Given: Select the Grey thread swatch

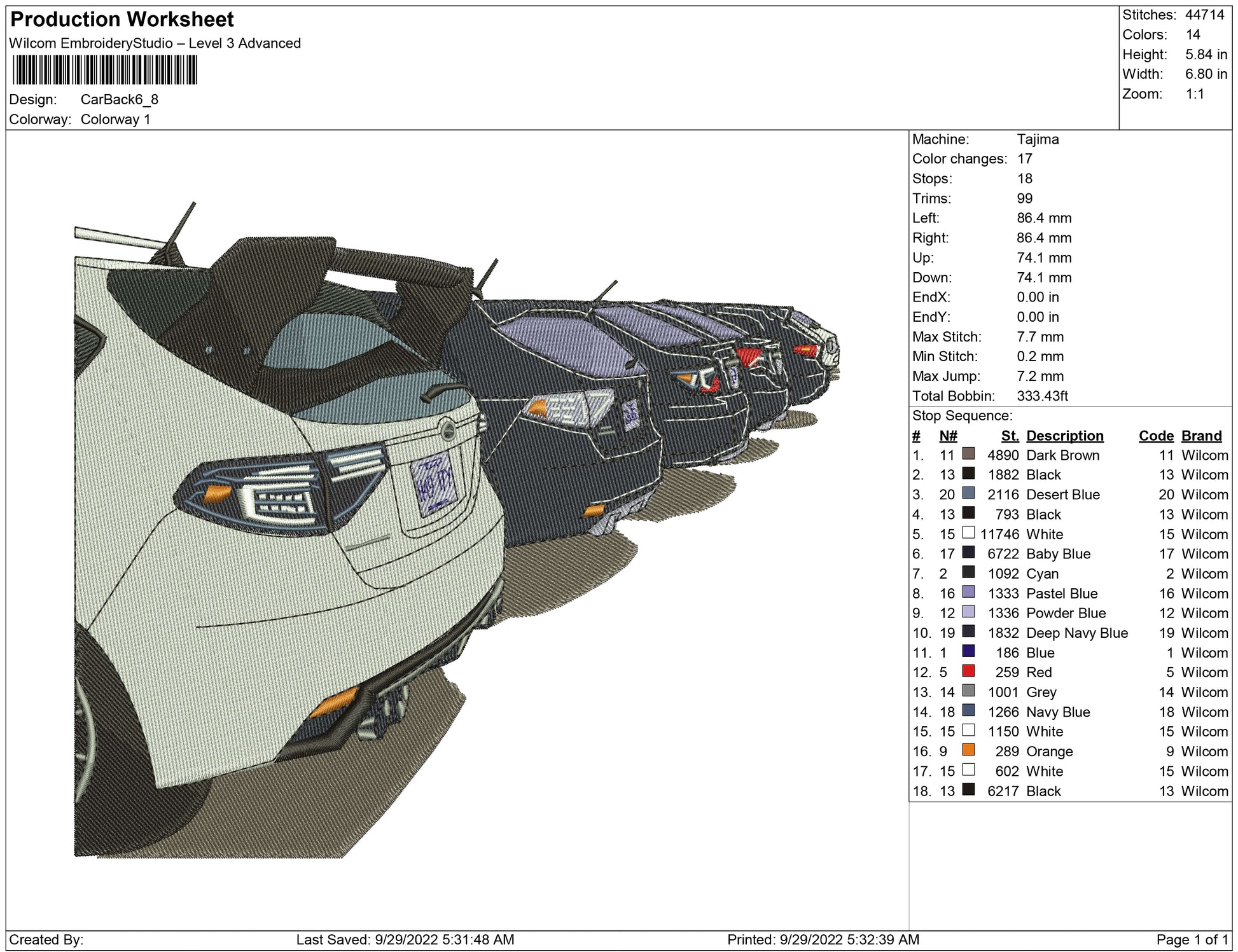Looking at the screenshot, I should [968, 691].
